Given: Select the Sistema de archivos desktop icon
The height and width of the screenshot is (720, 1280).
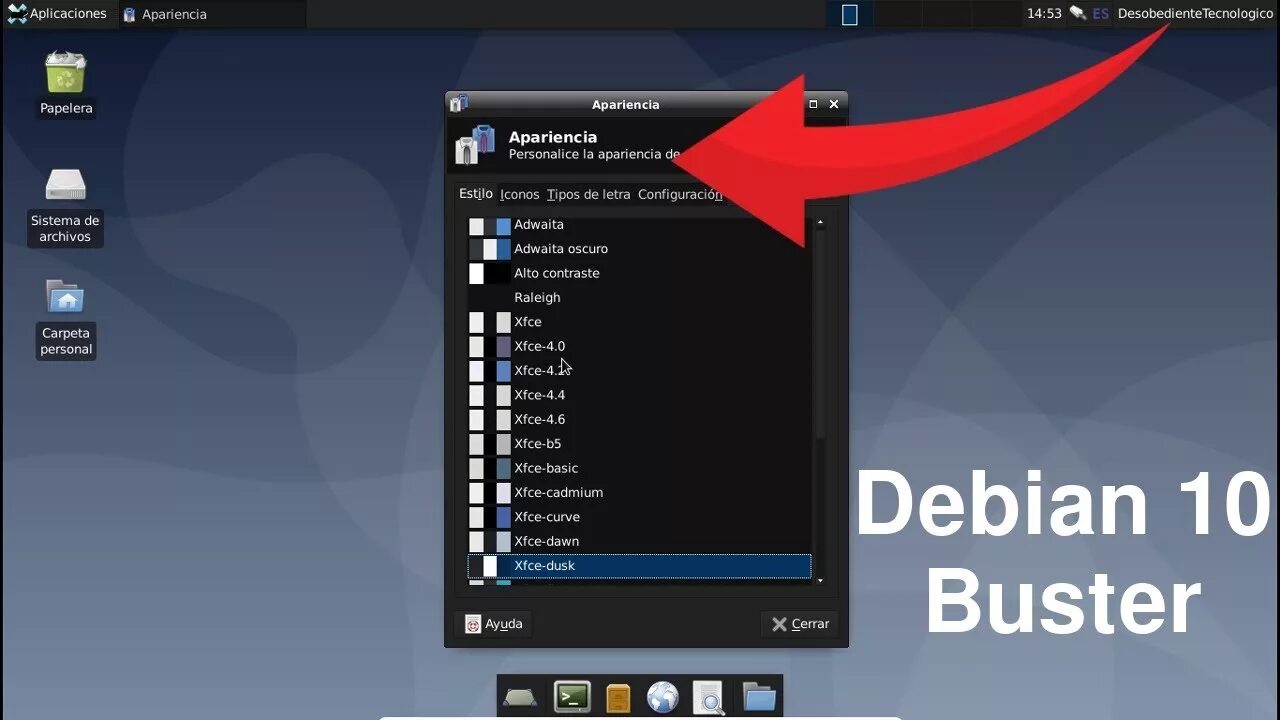Looking at the screenshot, I should click(66, 206).
